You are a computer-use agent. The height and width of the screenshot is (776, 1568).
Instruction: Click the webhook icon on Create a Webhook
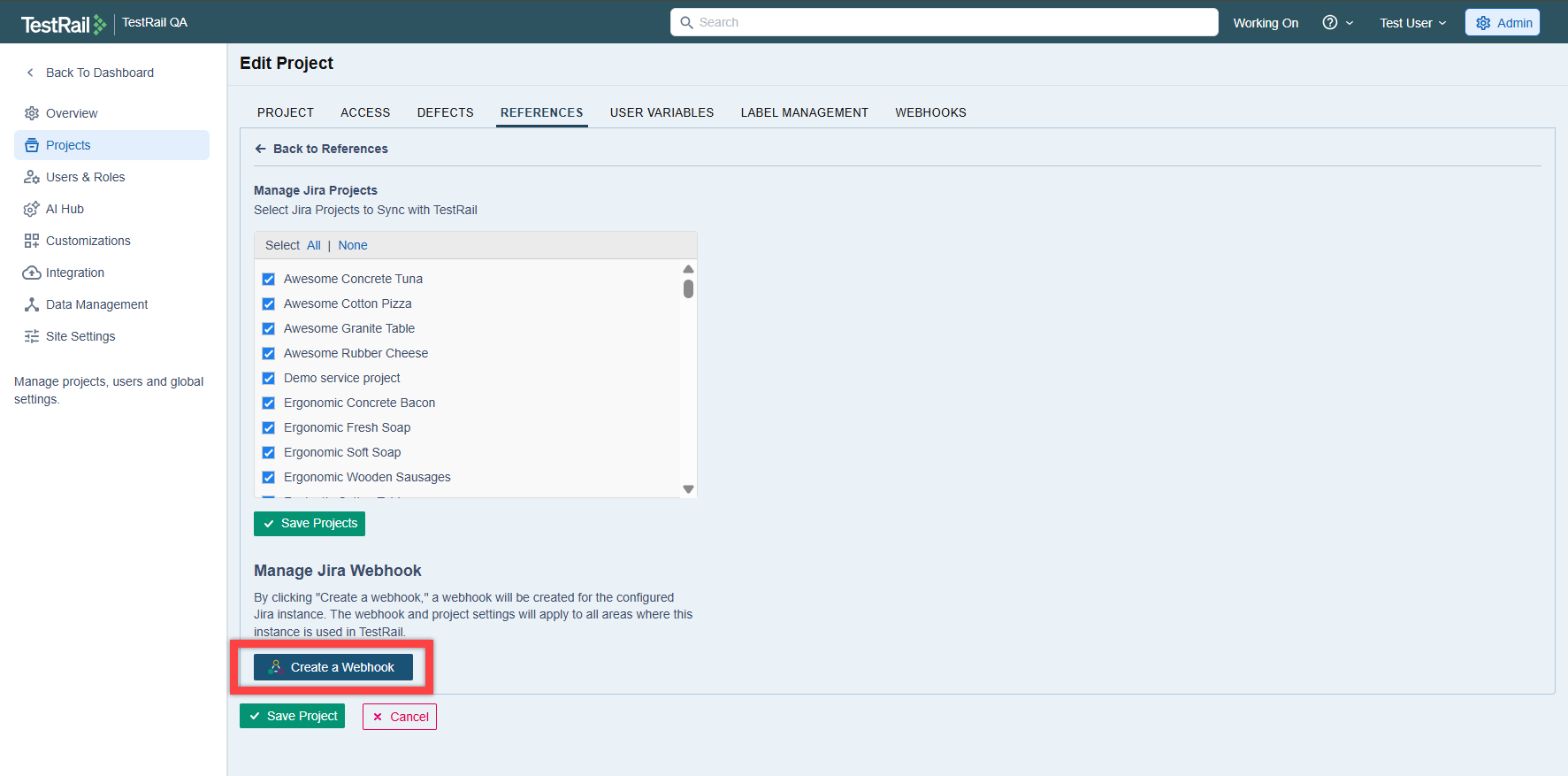coord(276,667)
